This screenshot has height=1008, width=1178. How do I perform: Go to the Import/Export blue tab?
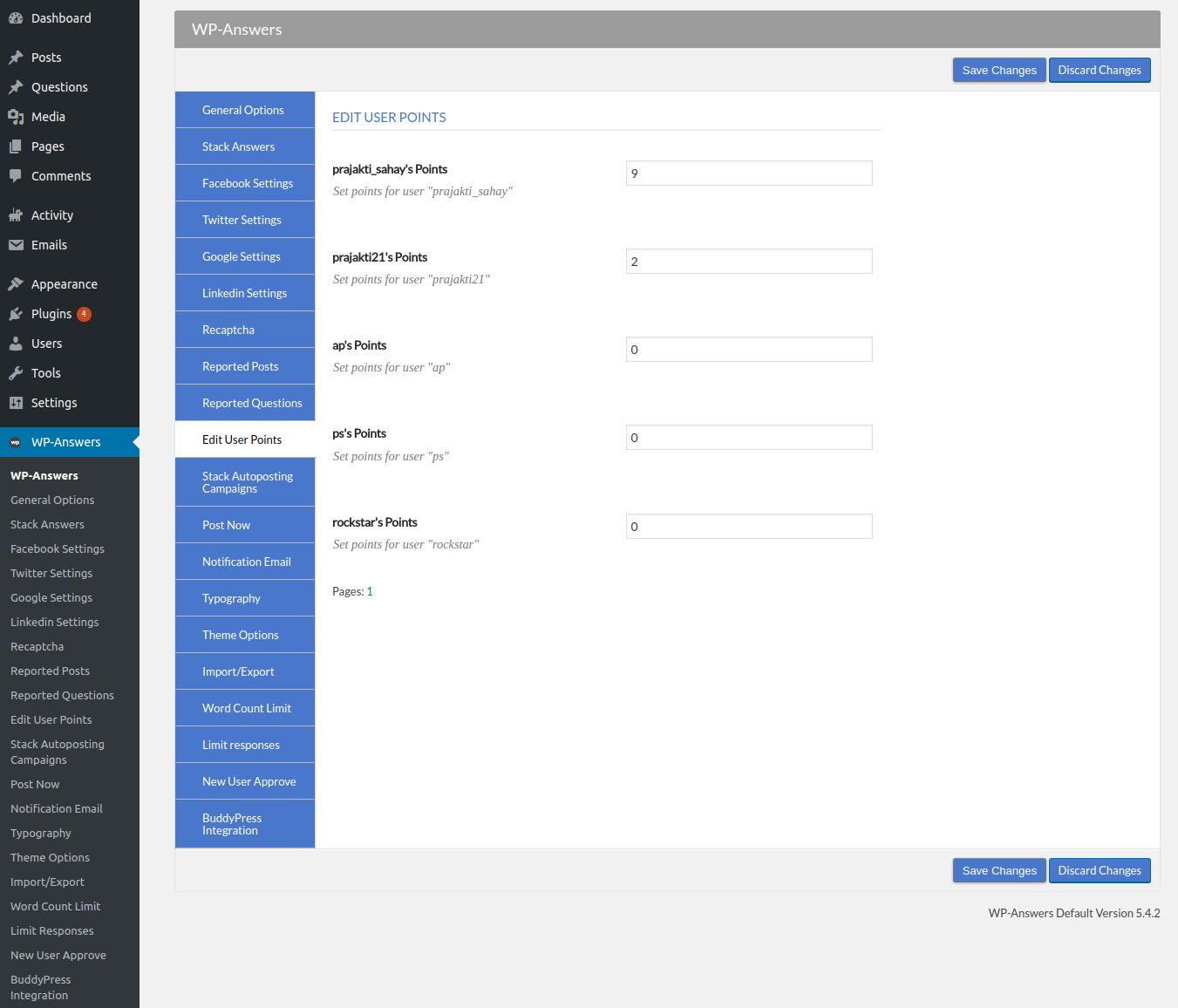point(245,671)
